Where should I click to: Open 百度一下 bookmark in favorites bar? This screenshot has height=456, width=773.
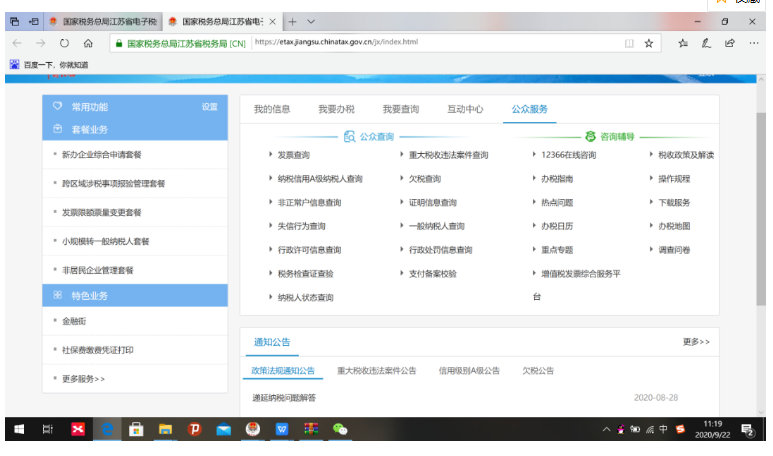(x=49, y=65)
